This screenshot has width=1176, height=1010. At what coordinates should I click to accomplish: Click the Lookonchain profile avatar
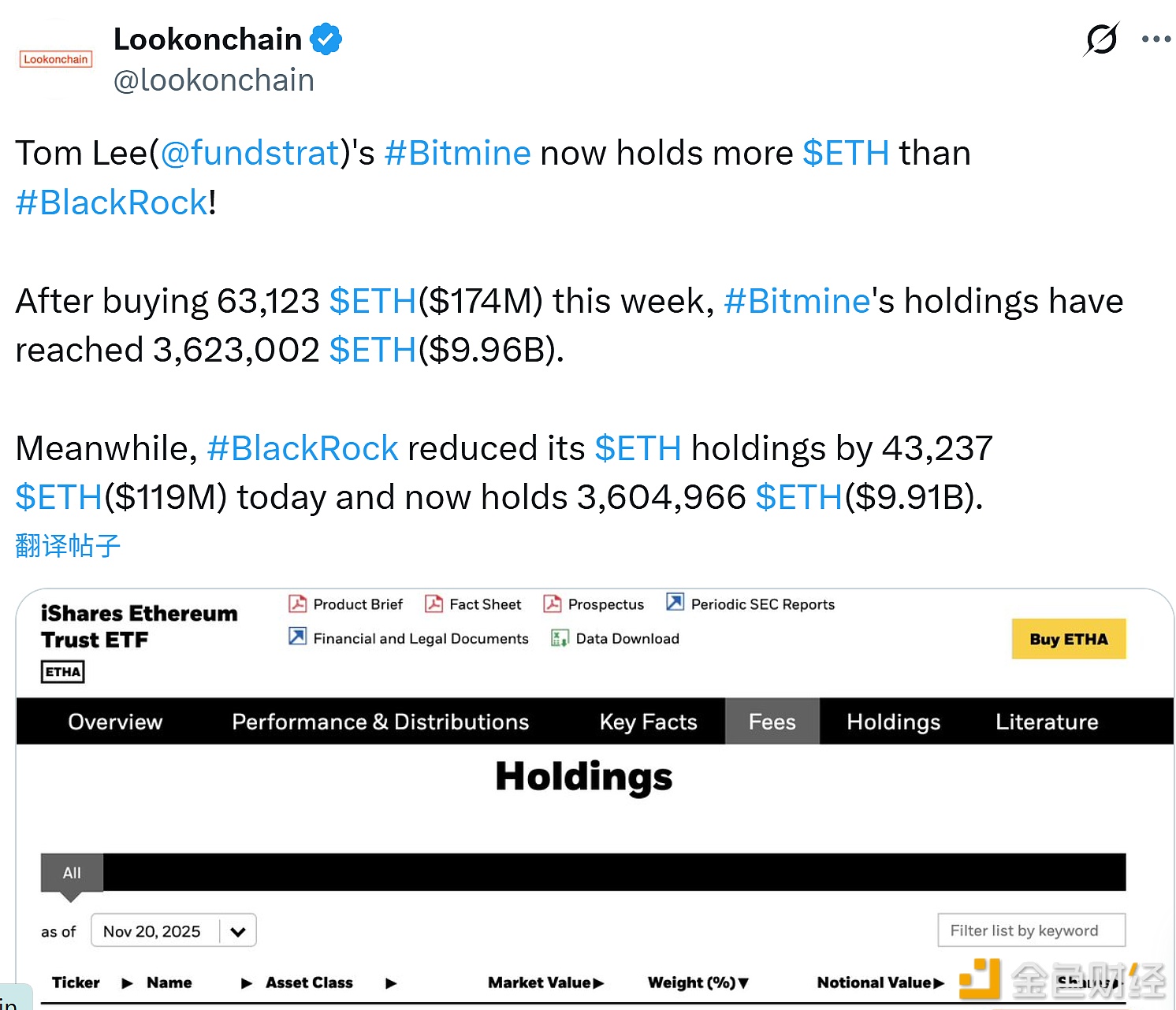pyautogui.click(x=55, y=59)
